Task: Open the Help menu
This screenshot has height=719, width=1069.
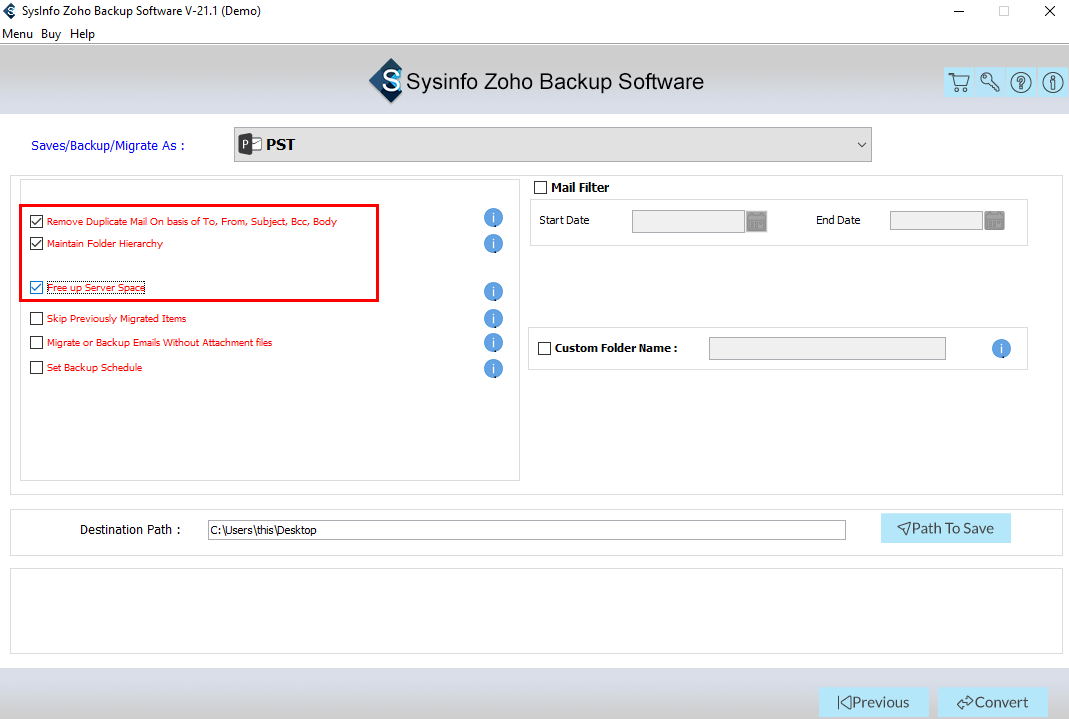Action: coord(82,34)
